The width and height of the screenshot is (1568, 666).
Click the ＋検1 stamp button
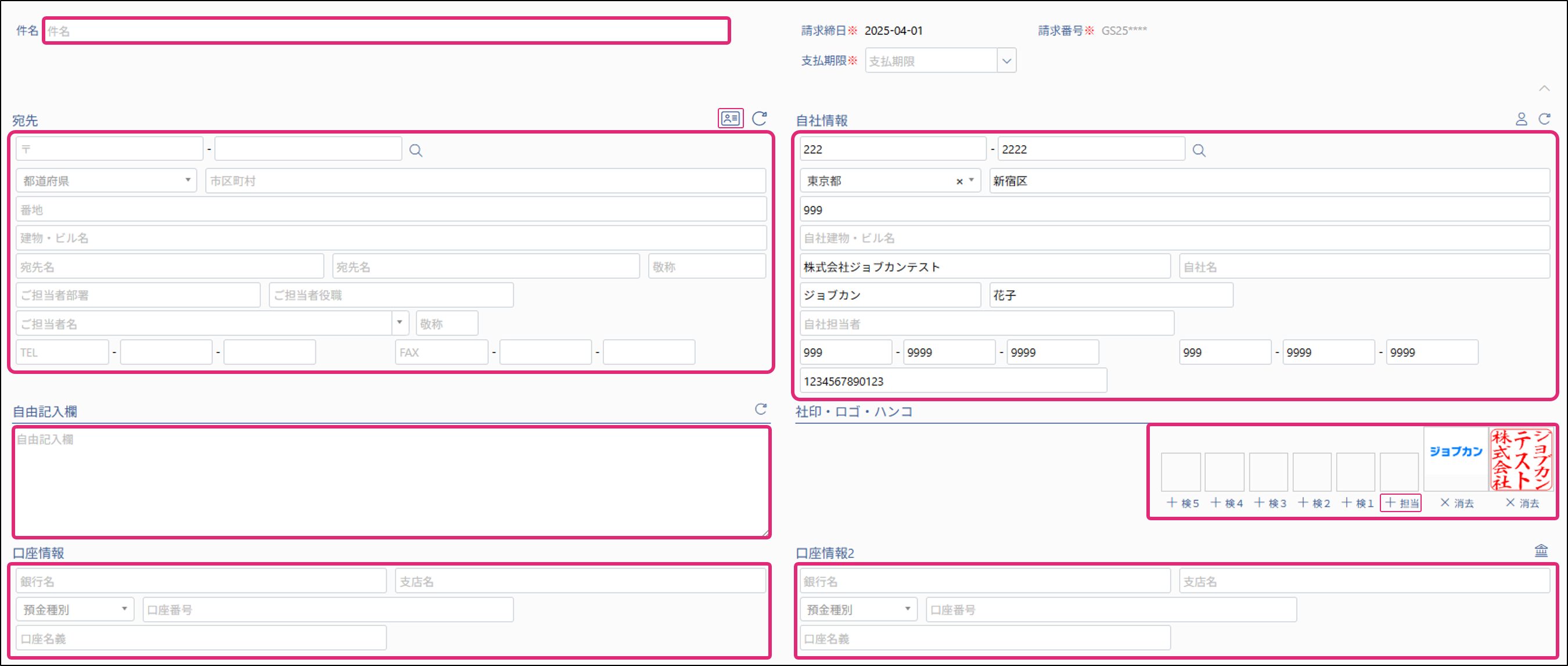tap(1357, 503)
